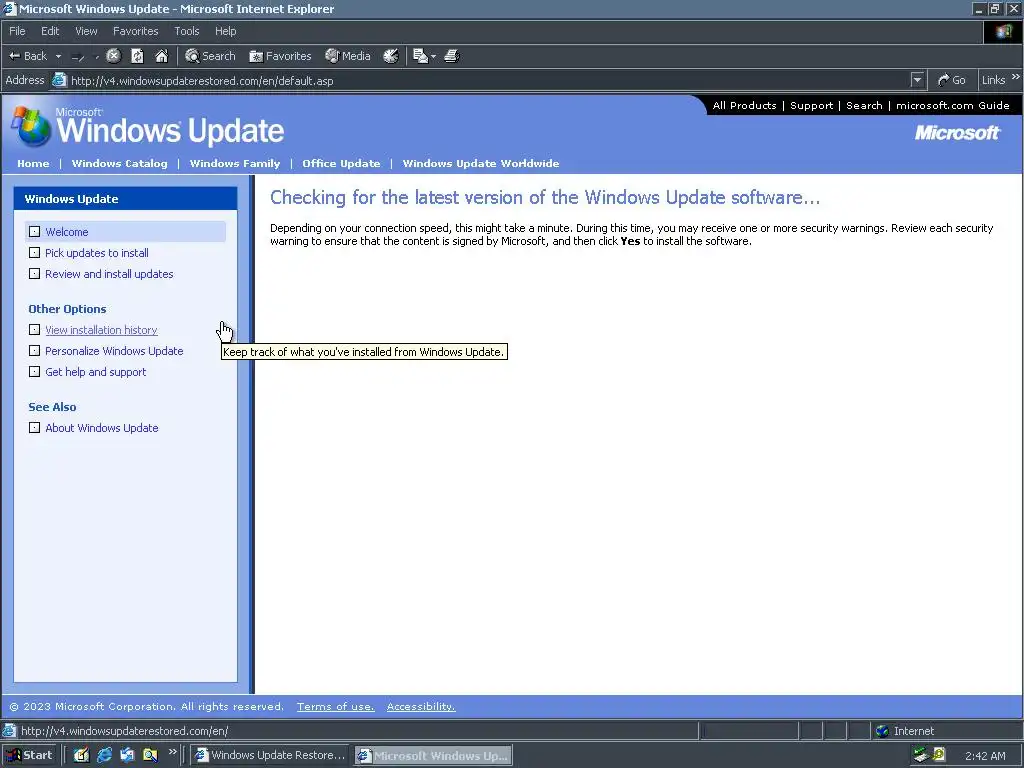
Task: Open Get help and support link
Action: tap(95, 372)
